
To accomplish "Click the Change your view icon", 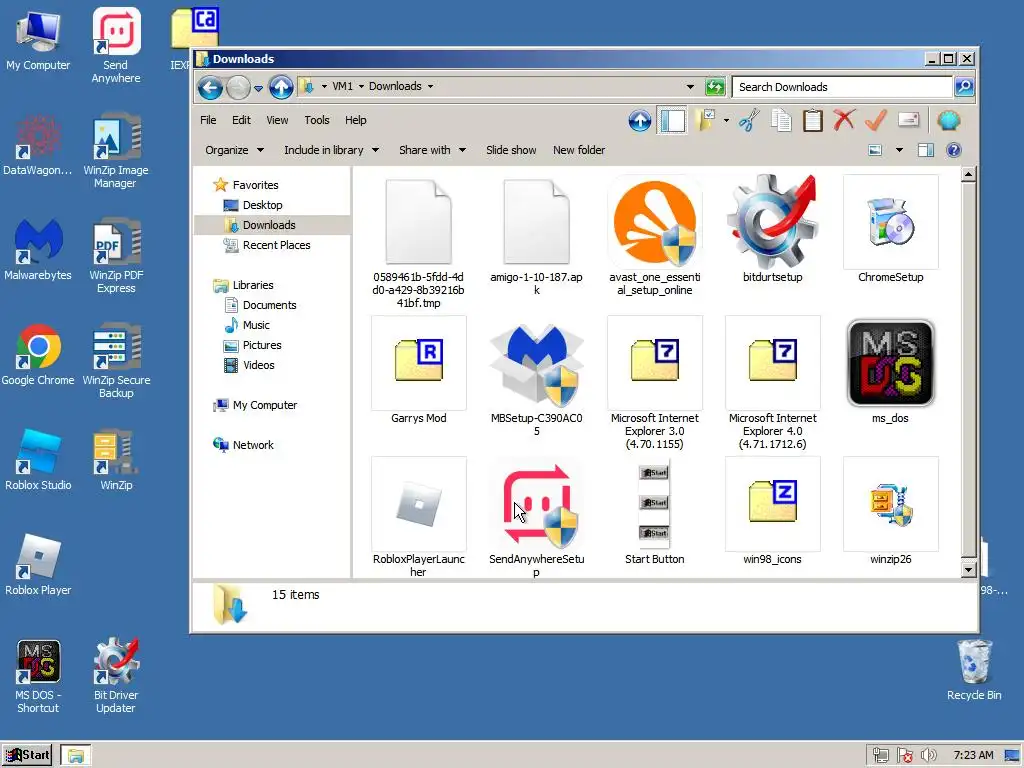I will tap(875, 150).
